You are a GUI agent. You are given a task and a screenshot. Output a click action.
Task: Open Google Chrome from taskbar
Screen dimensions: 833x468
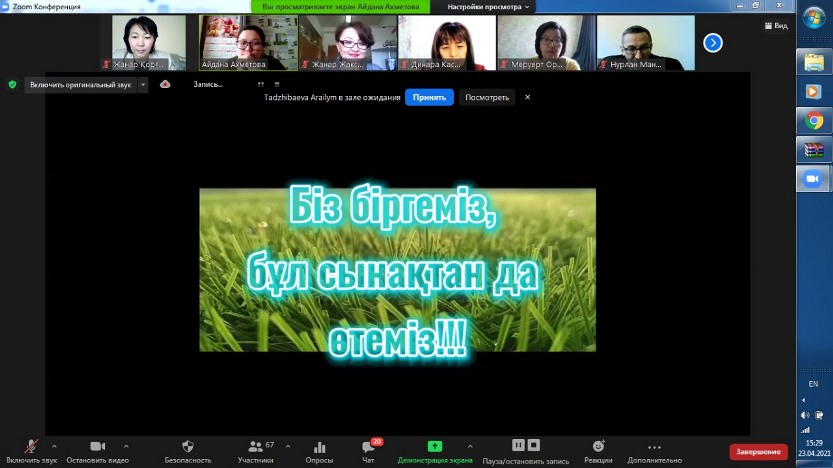tap(813, 121)
